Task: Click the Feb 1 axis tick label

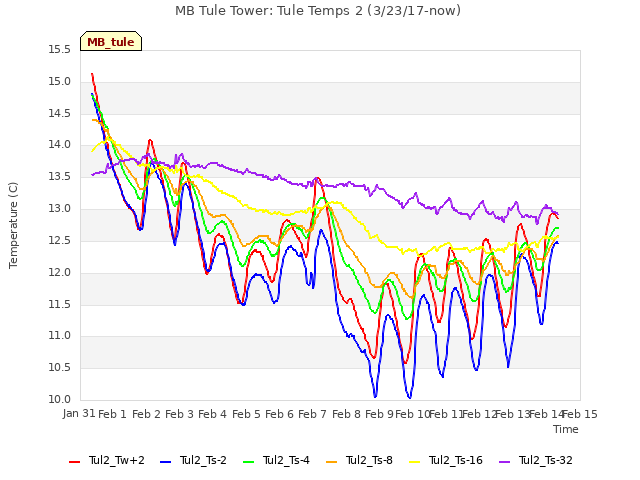Action: pos(113,414)
